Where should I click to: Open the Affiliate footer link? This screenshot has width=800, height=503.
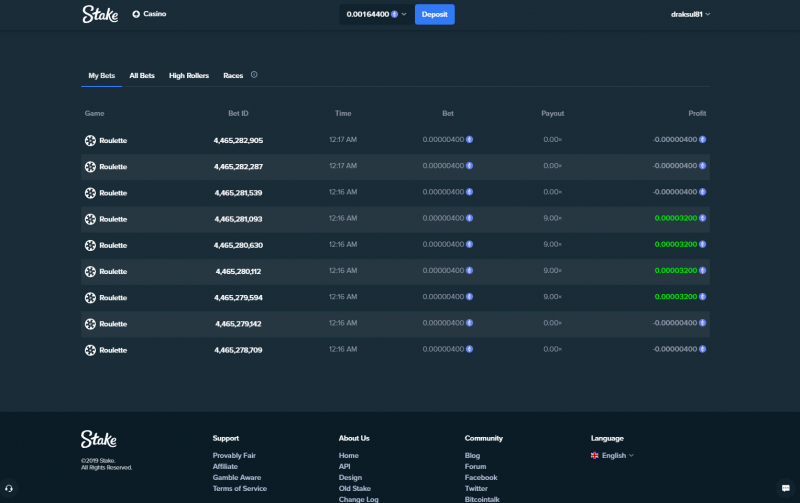pyautogui.click(x=225, y=466)
